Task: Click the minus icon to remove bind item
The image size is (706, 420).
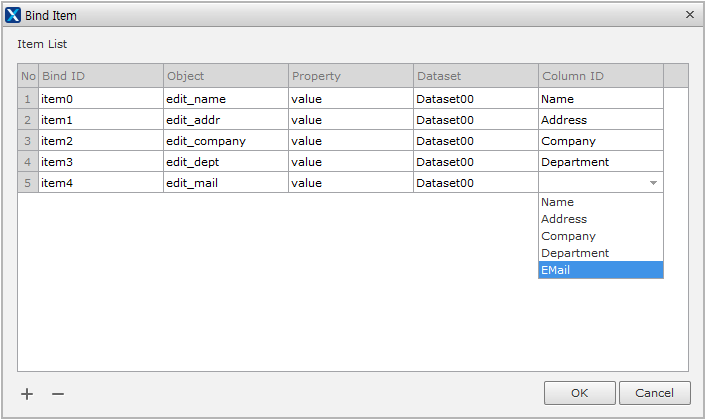Action: (58, 394)
